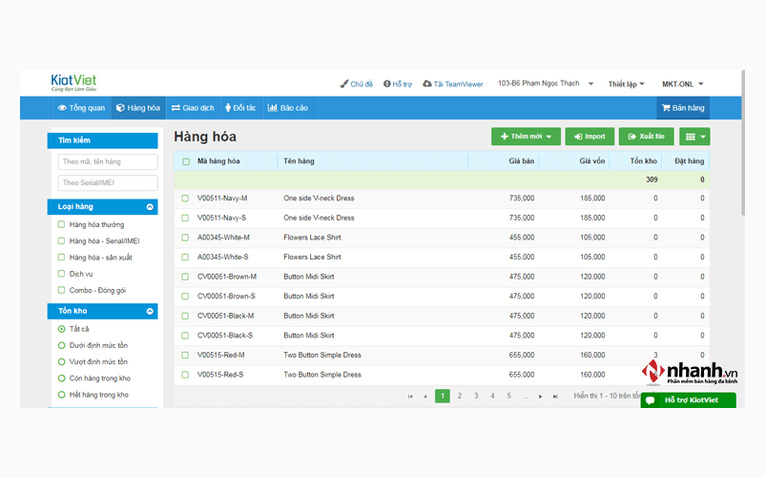This screenshot has width=765, height=478.
Task: Click the Import arrow icon
Action: [578, 137]
